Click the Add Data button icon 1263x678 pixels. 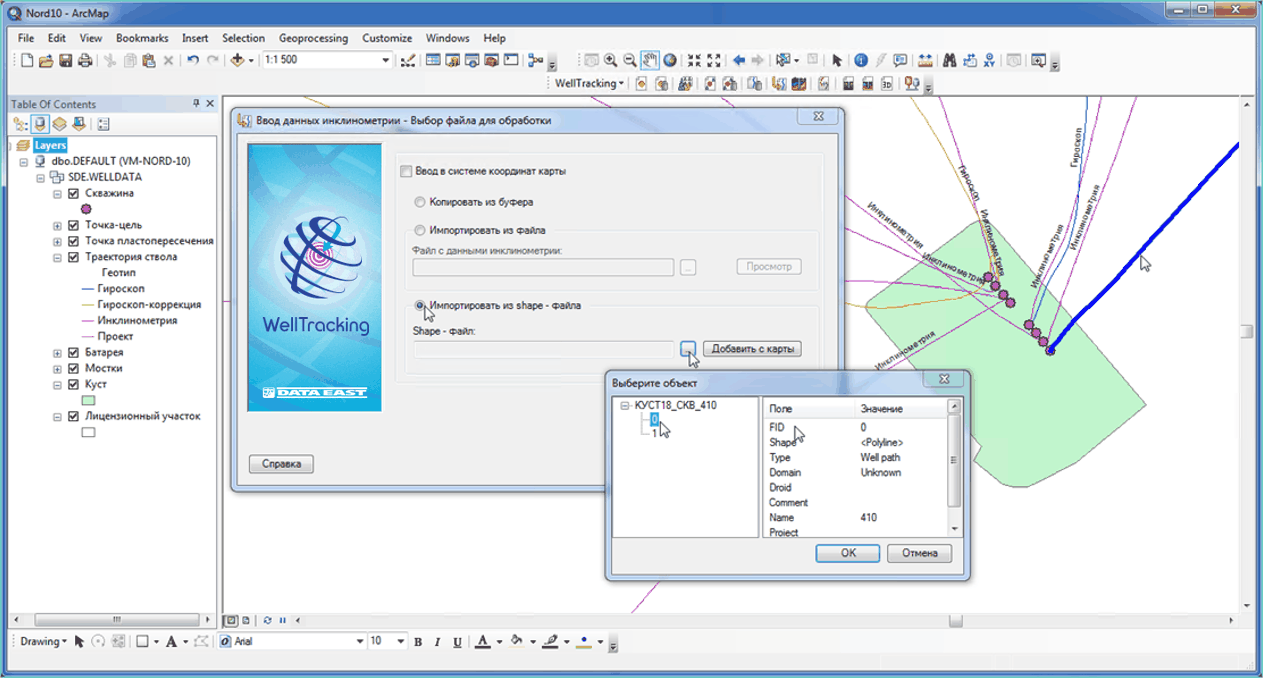click(239, 61)
